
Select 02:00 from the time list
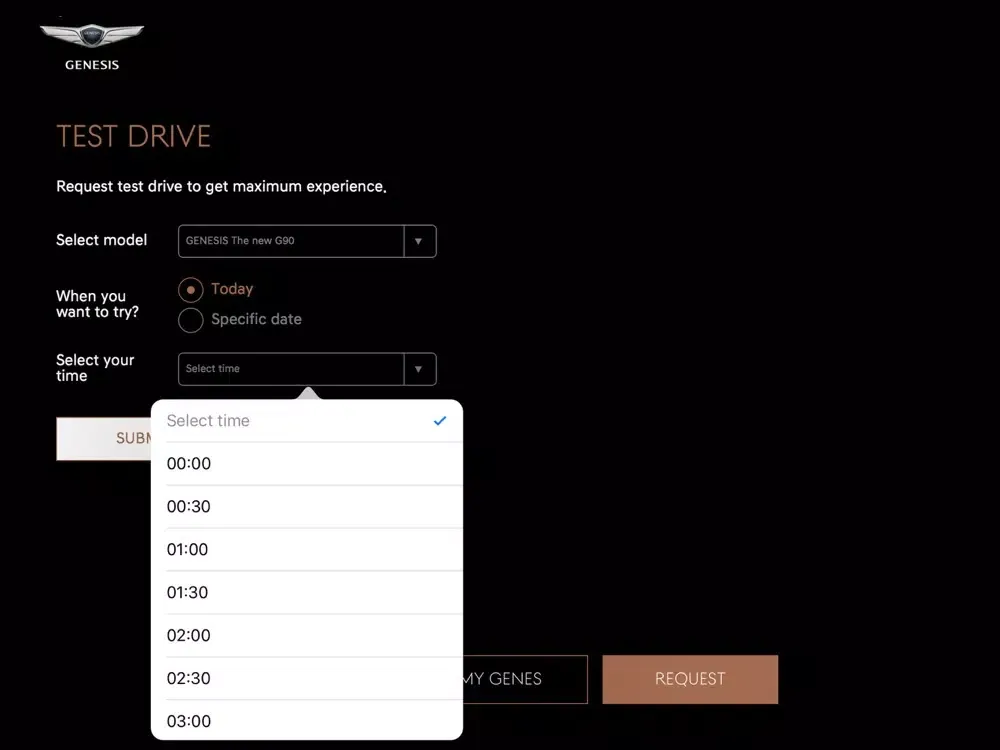(307, 635)
